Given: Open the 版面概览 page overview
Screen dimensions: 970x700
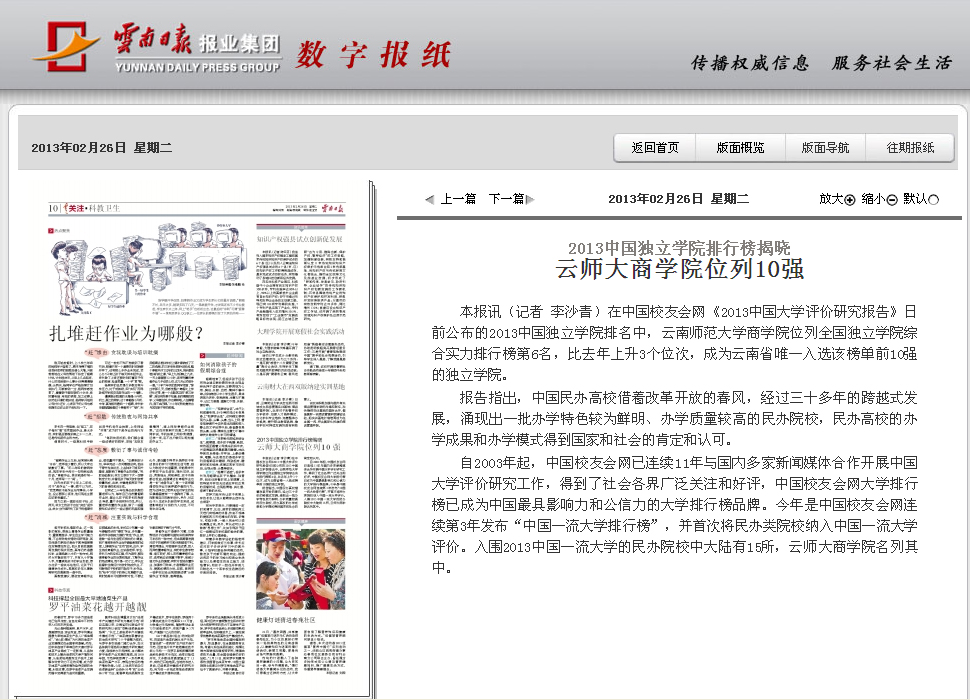Looking at the screenshot, I should click(740, 148).
